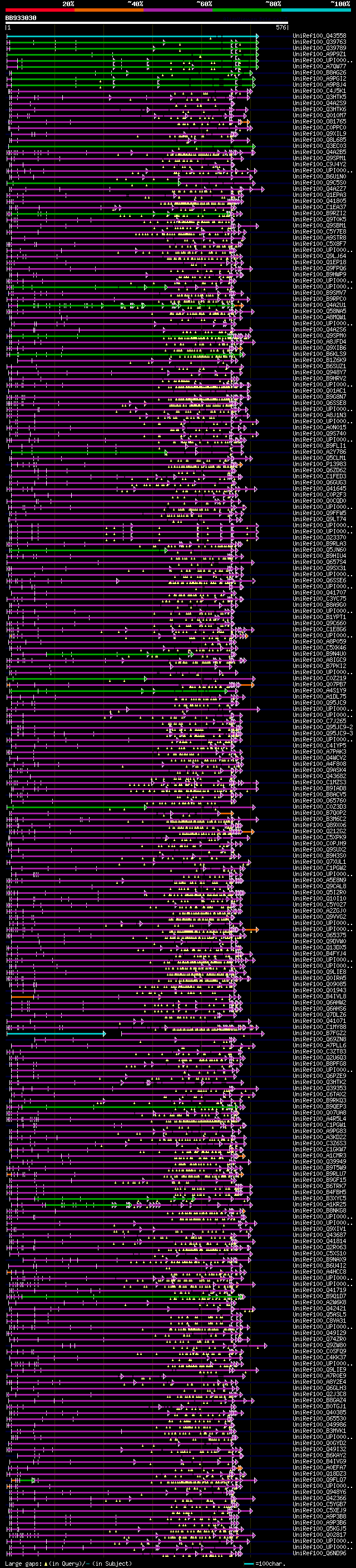
Task: Select hit label UniRef100_Q9C660
Action: tap(319, 624)
